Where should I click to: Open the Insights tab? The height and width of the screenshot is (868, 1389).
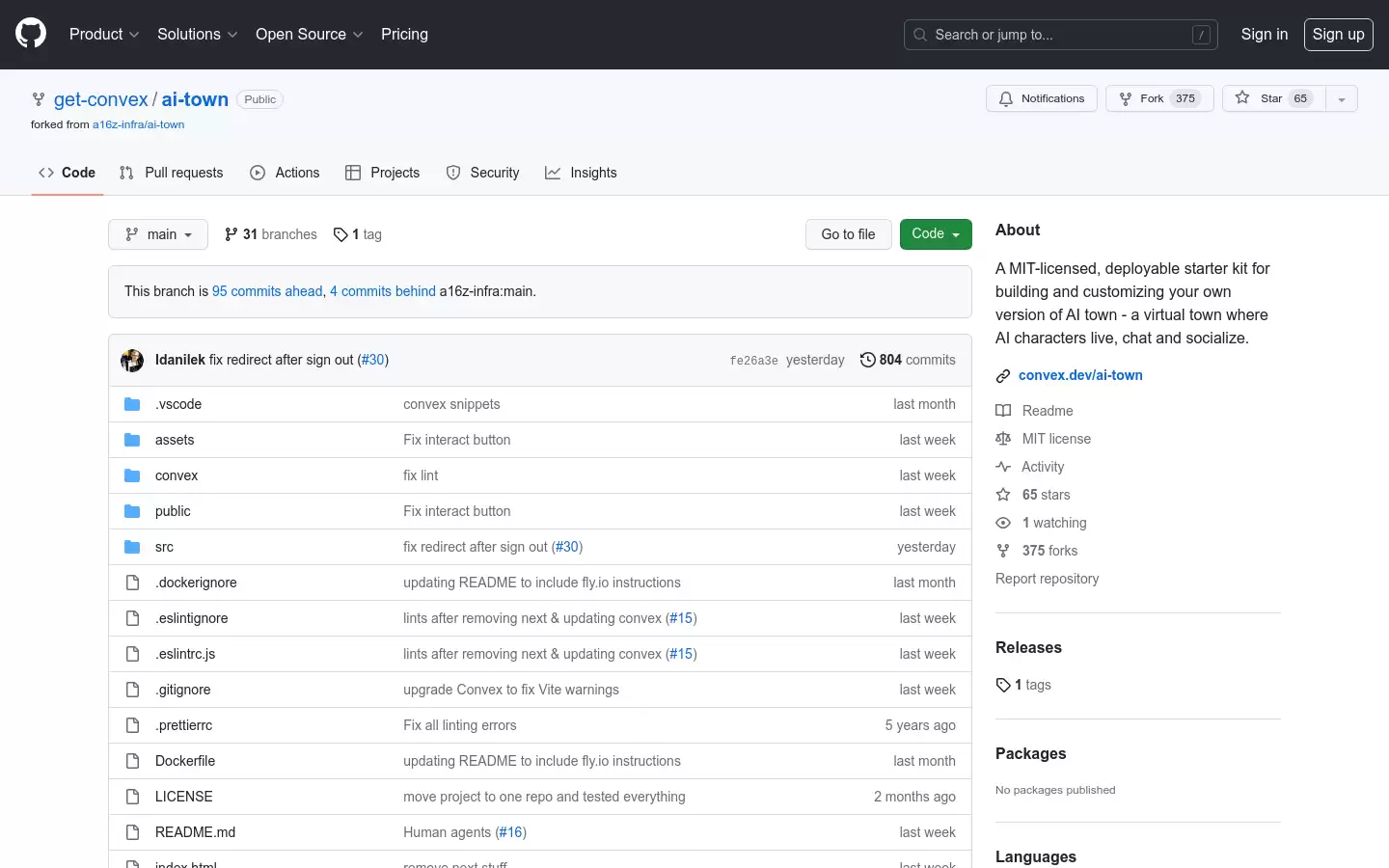pyautogui.click(x=581, y=173)
